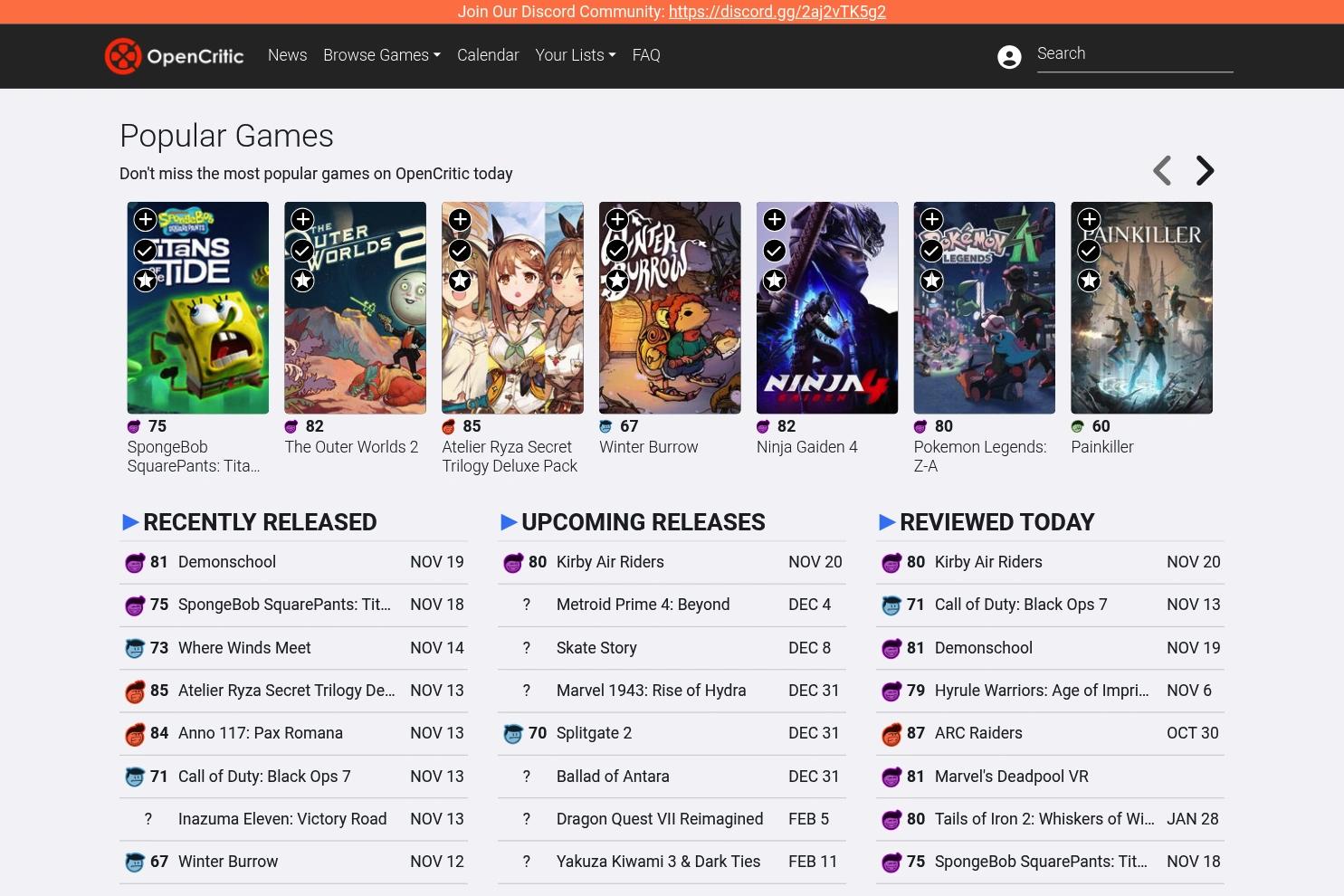Click the star icon on Pokemon Legends cover
1344x896 pixels.
pos(932,281)
